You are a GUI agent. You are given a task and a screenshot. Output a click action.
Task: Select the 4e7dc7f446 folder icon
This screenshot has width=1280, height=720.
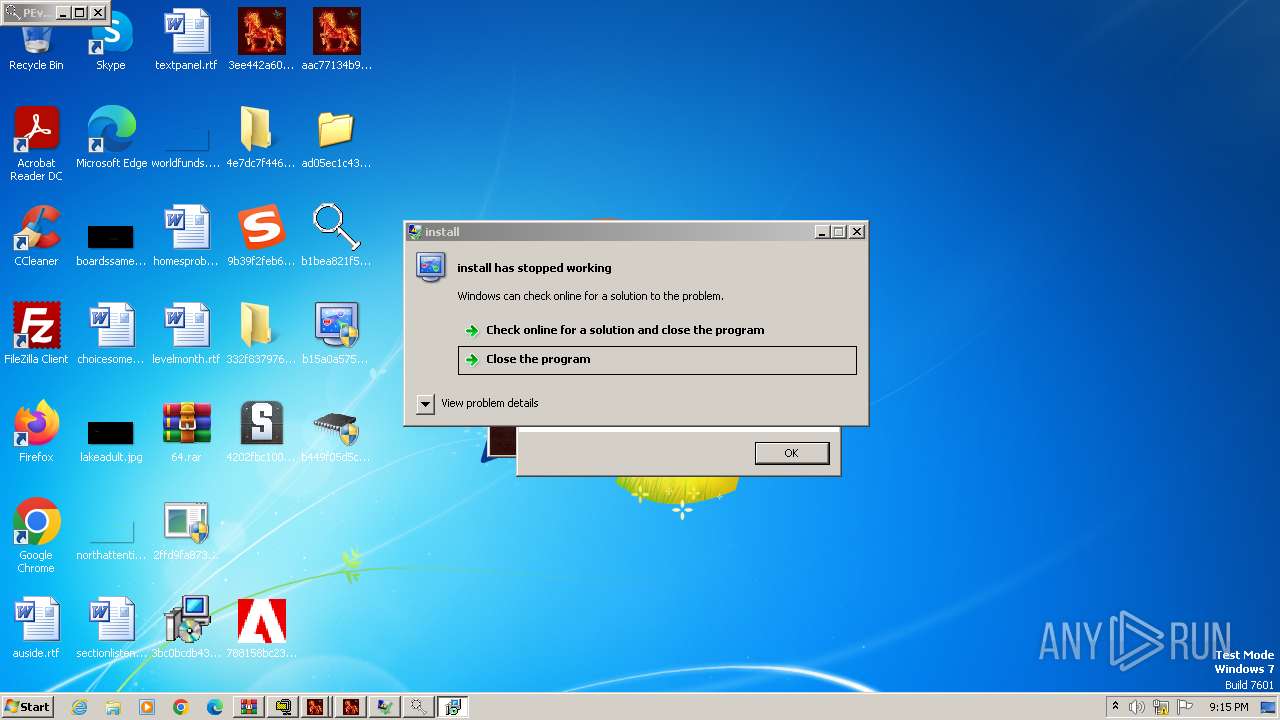pyautogui.click(x=261, y=138)
